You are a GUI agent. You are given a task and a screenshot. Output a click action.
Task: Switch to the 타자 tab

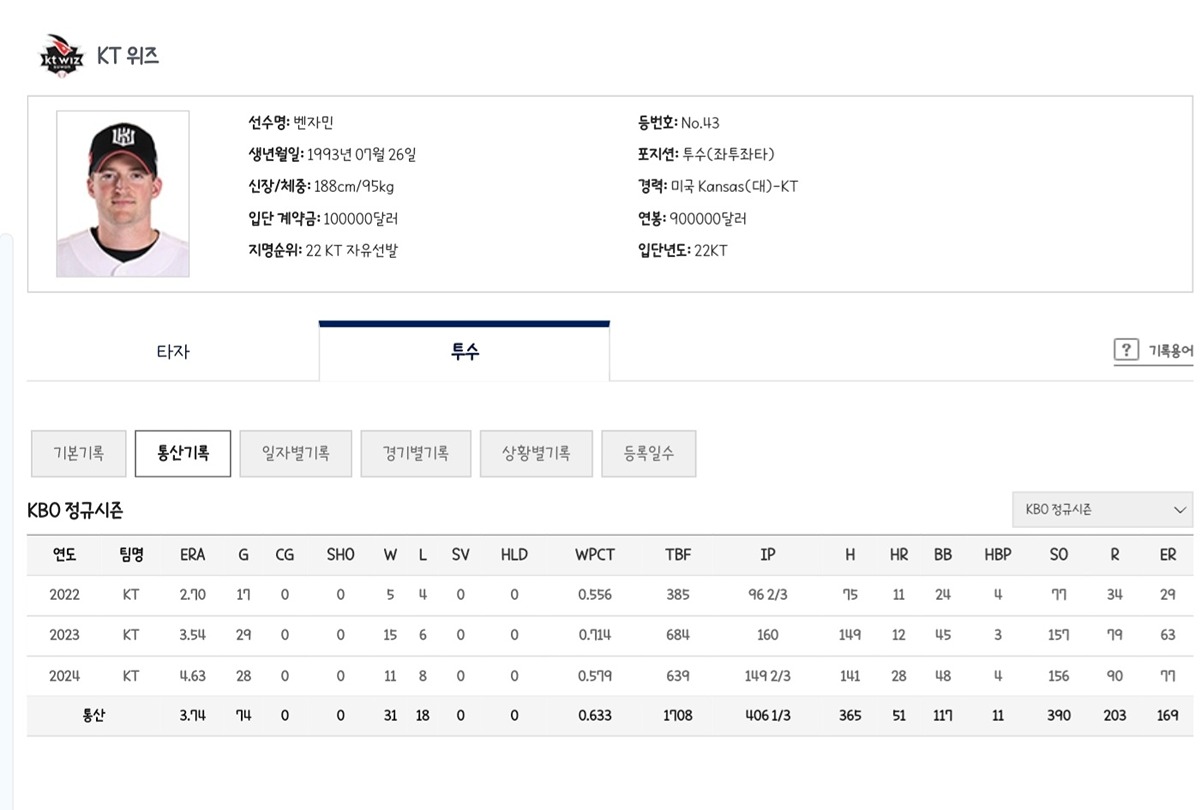[x=173, y=352]
